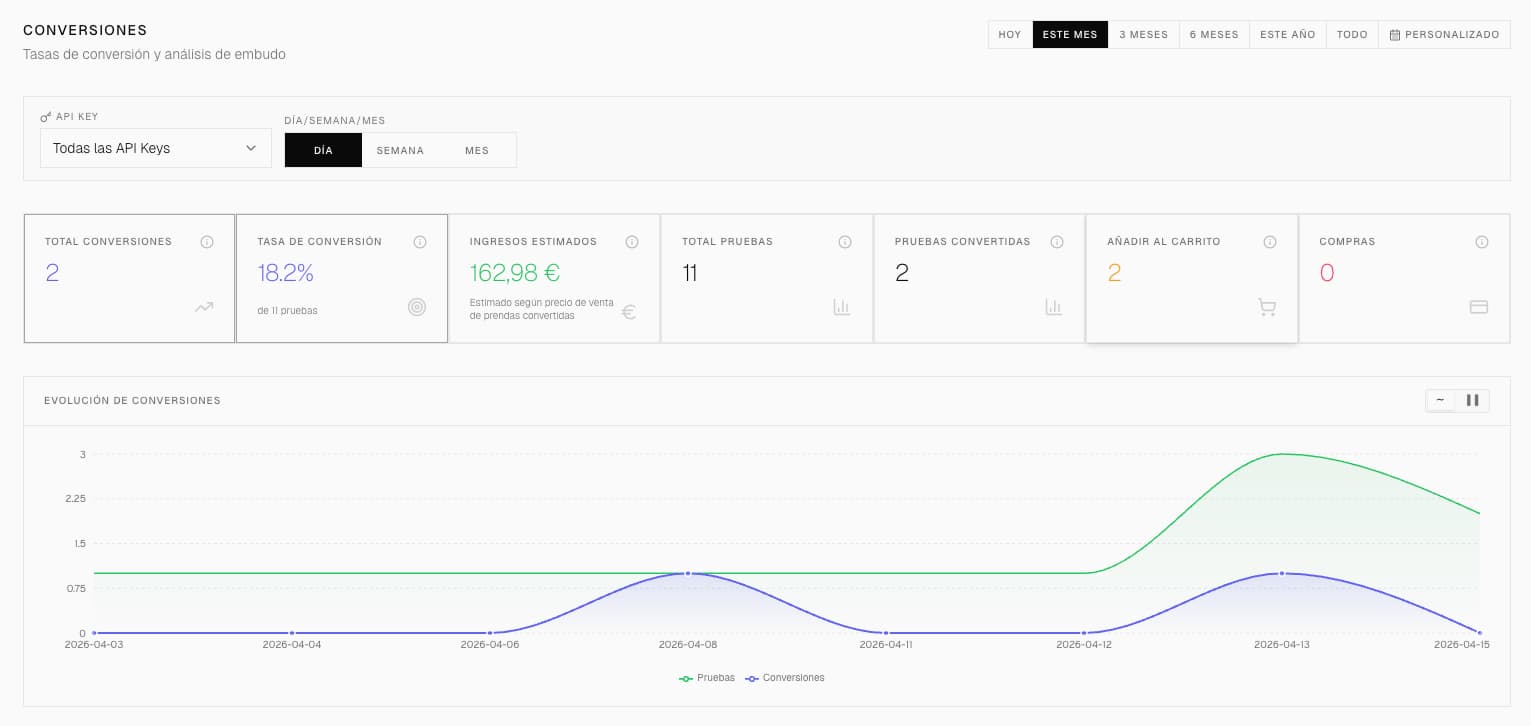This screenshot has height=726, width=1531.
Task: Click info icon on Ingresos Estimados card
Action: click(632, 242)
